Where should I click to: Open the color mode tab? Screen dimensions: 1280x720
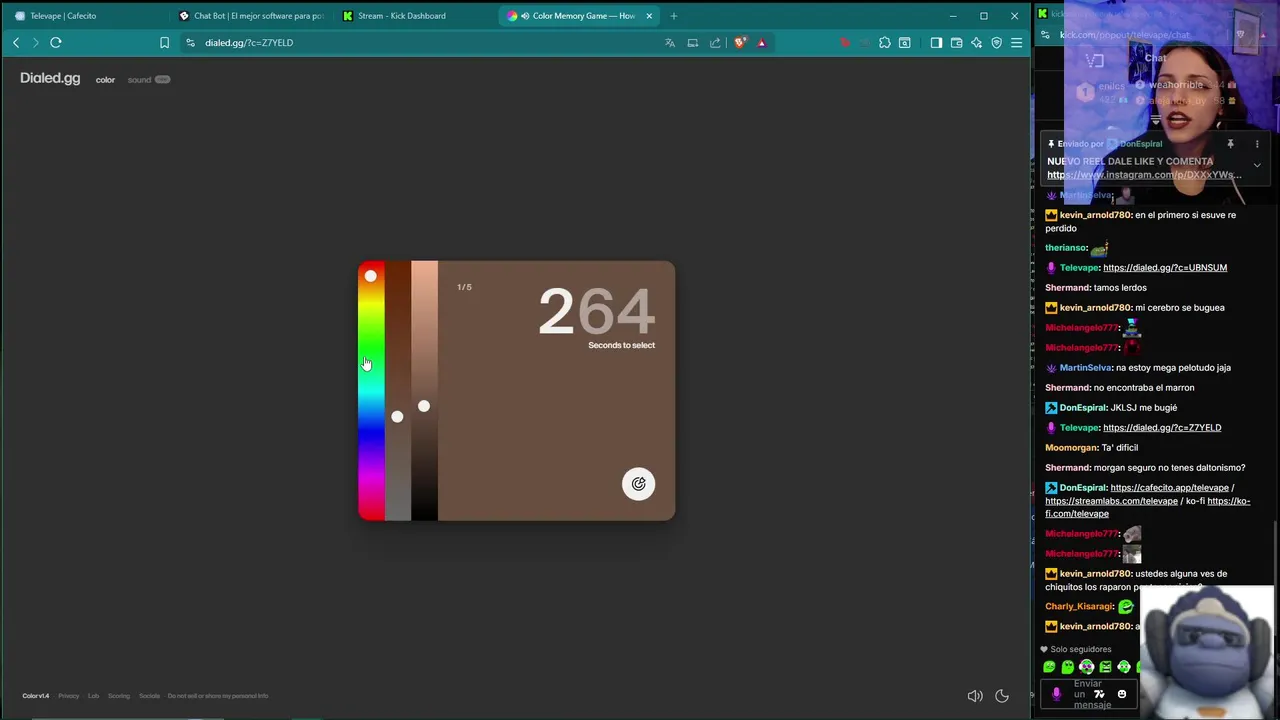pos(105,80)
